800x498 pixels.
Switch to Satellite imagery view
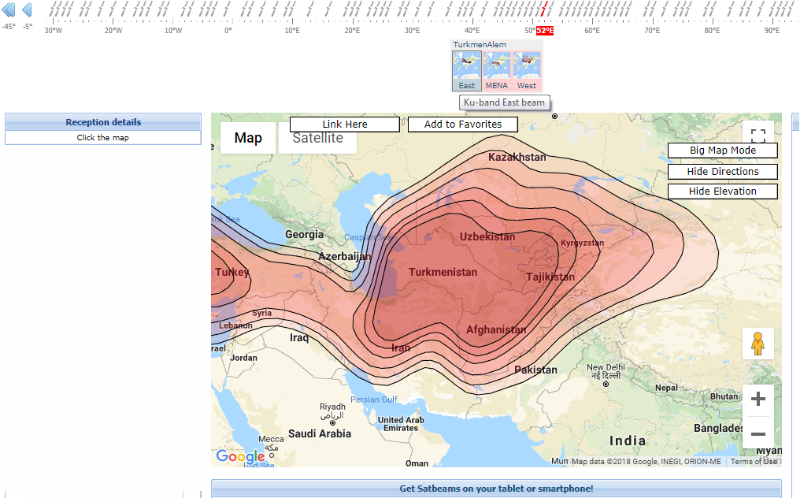pos(317,138)
